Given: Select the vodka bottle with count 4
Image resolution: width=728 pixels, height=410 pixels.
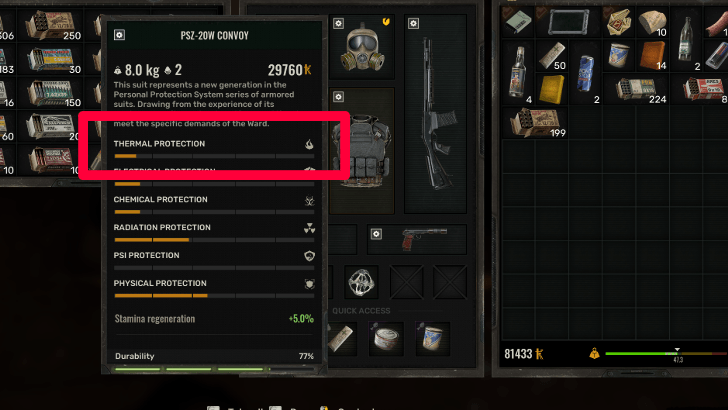Looking at the screenshot, I should tap(518, 72).
